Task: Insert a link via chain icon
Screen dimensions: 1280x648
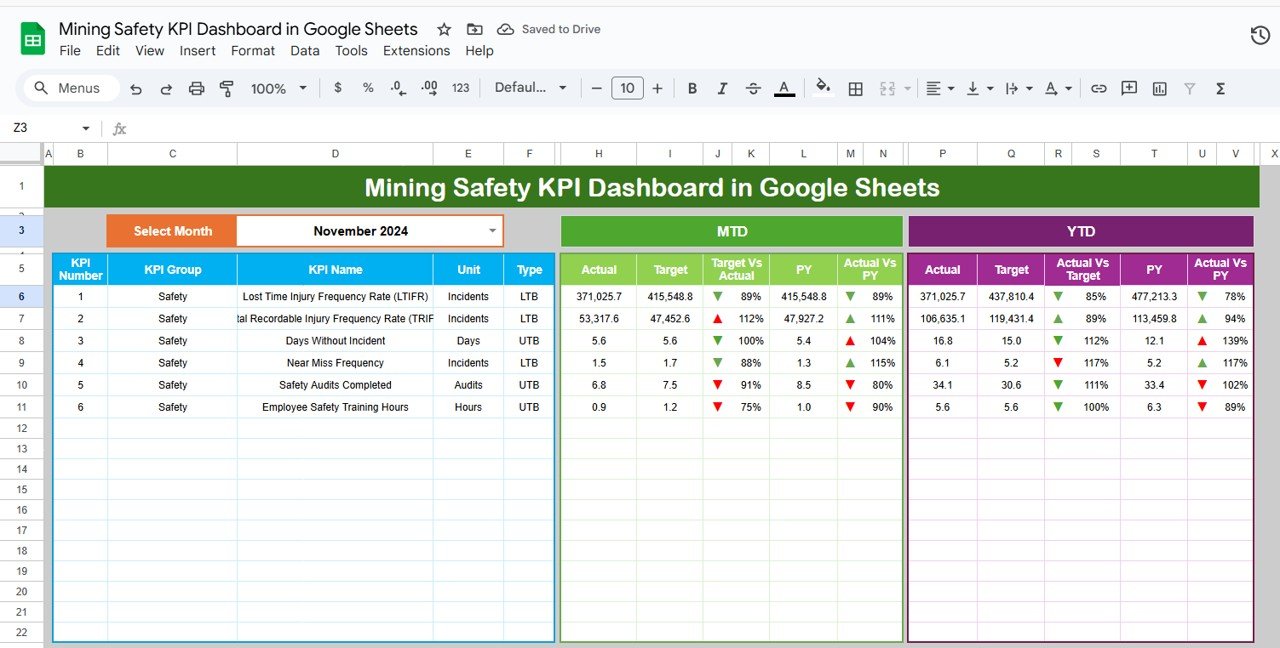Action: pos(1099,88)
